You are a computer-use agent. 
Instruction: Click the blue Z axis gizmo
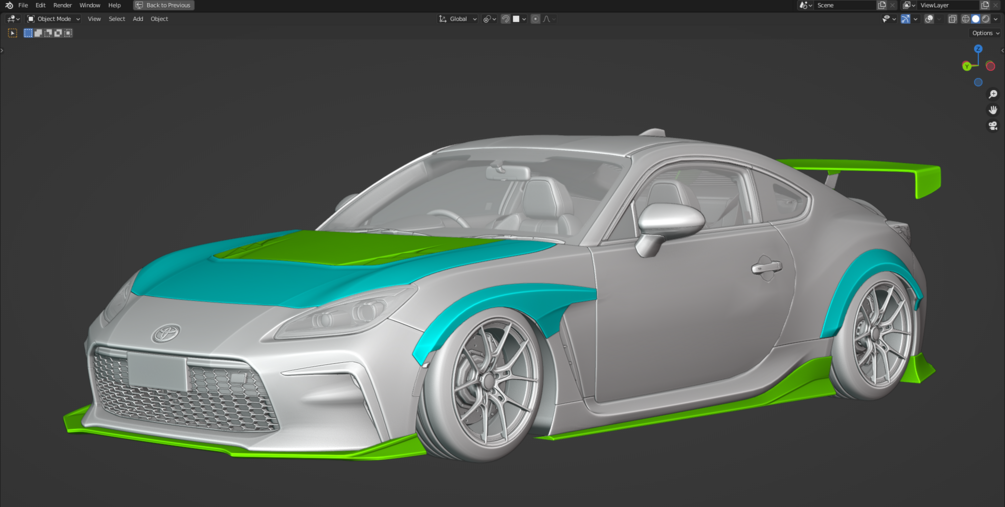click(978, 49)
